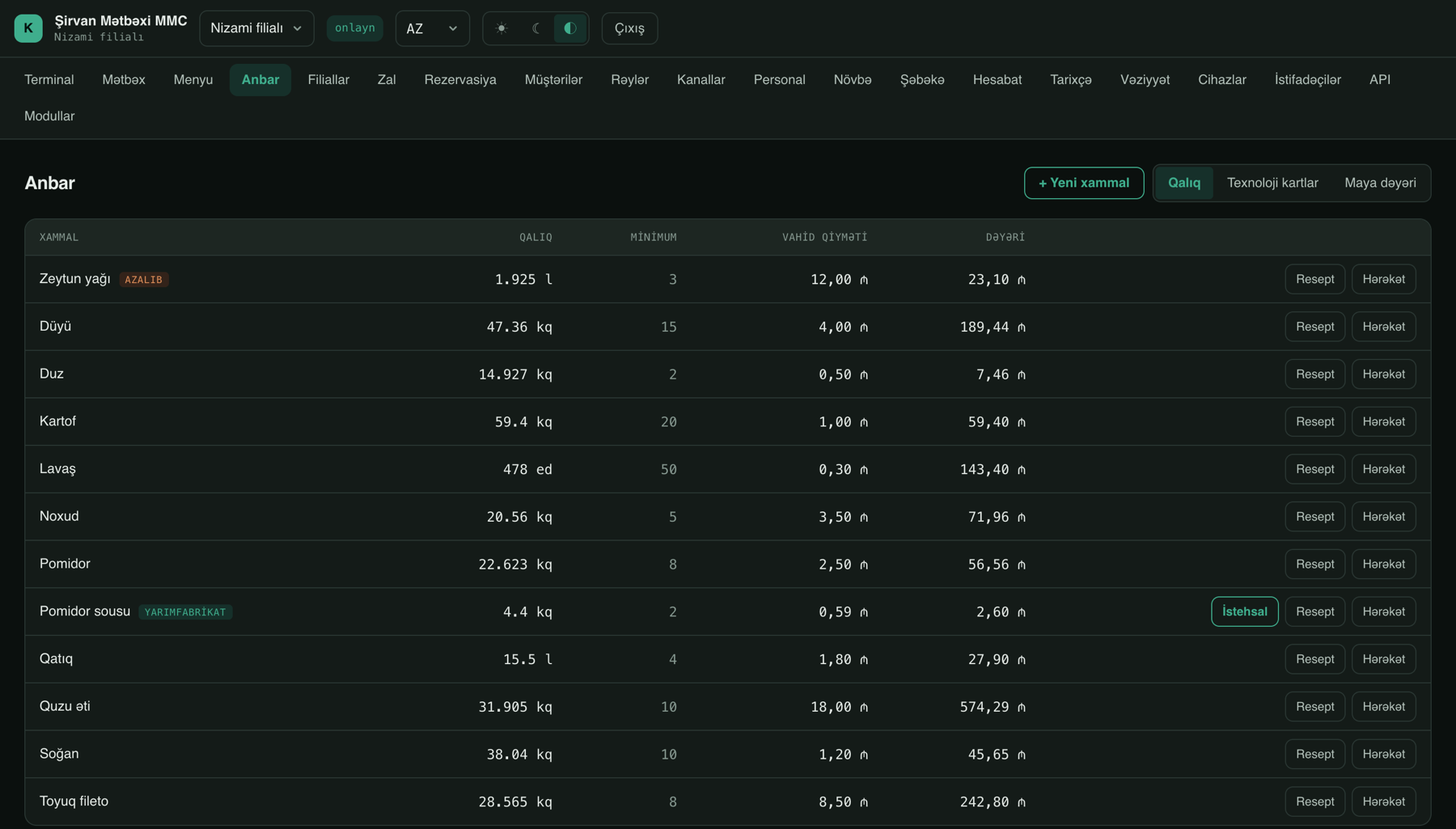Click the AZALIB badge on Zeytun yağı
Viewport: 1456px width, 829px height.
coord(144,280)
